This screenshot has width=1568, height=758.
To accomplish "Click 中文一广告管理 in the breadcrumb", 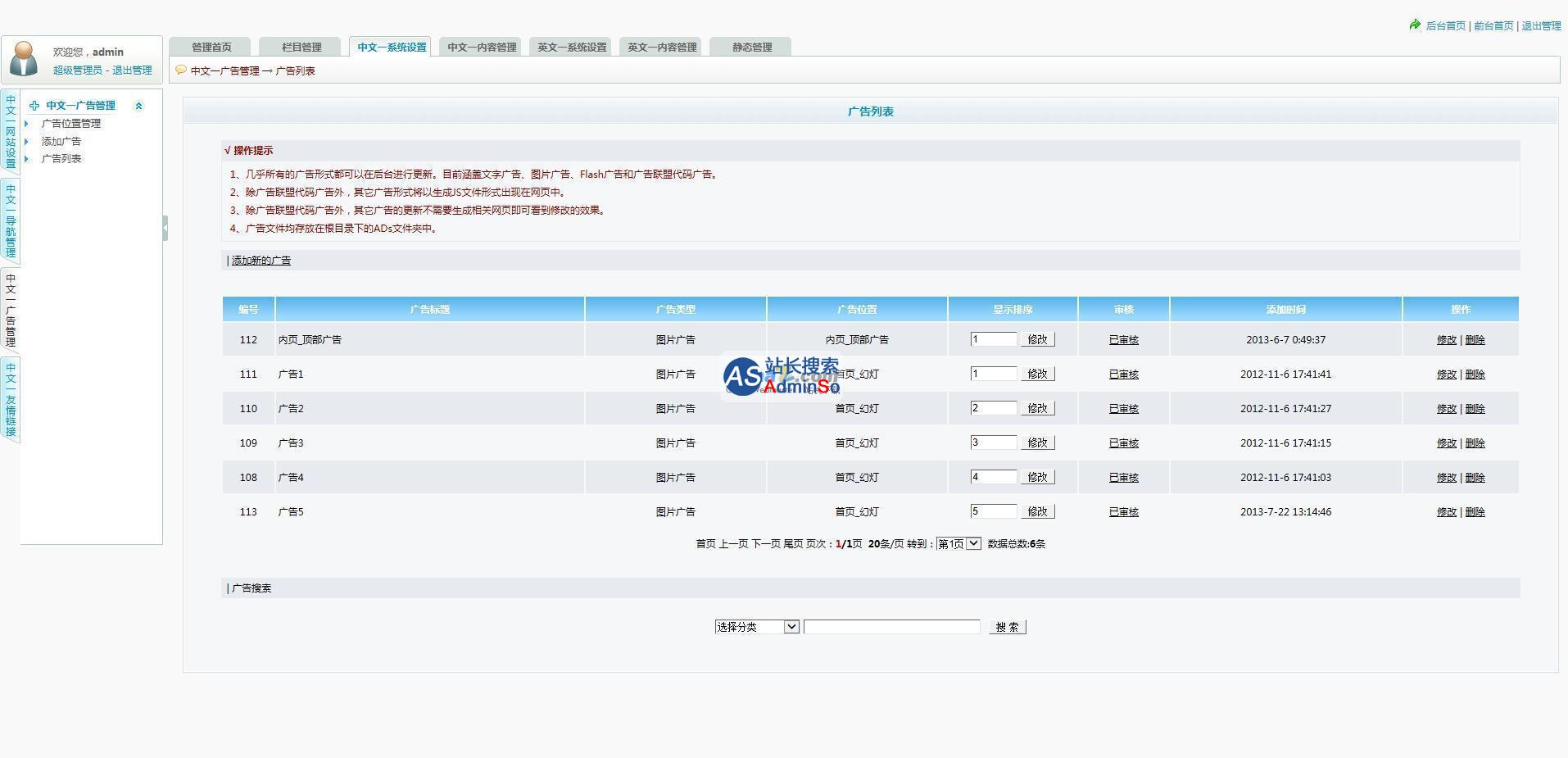I will [225, 71].
